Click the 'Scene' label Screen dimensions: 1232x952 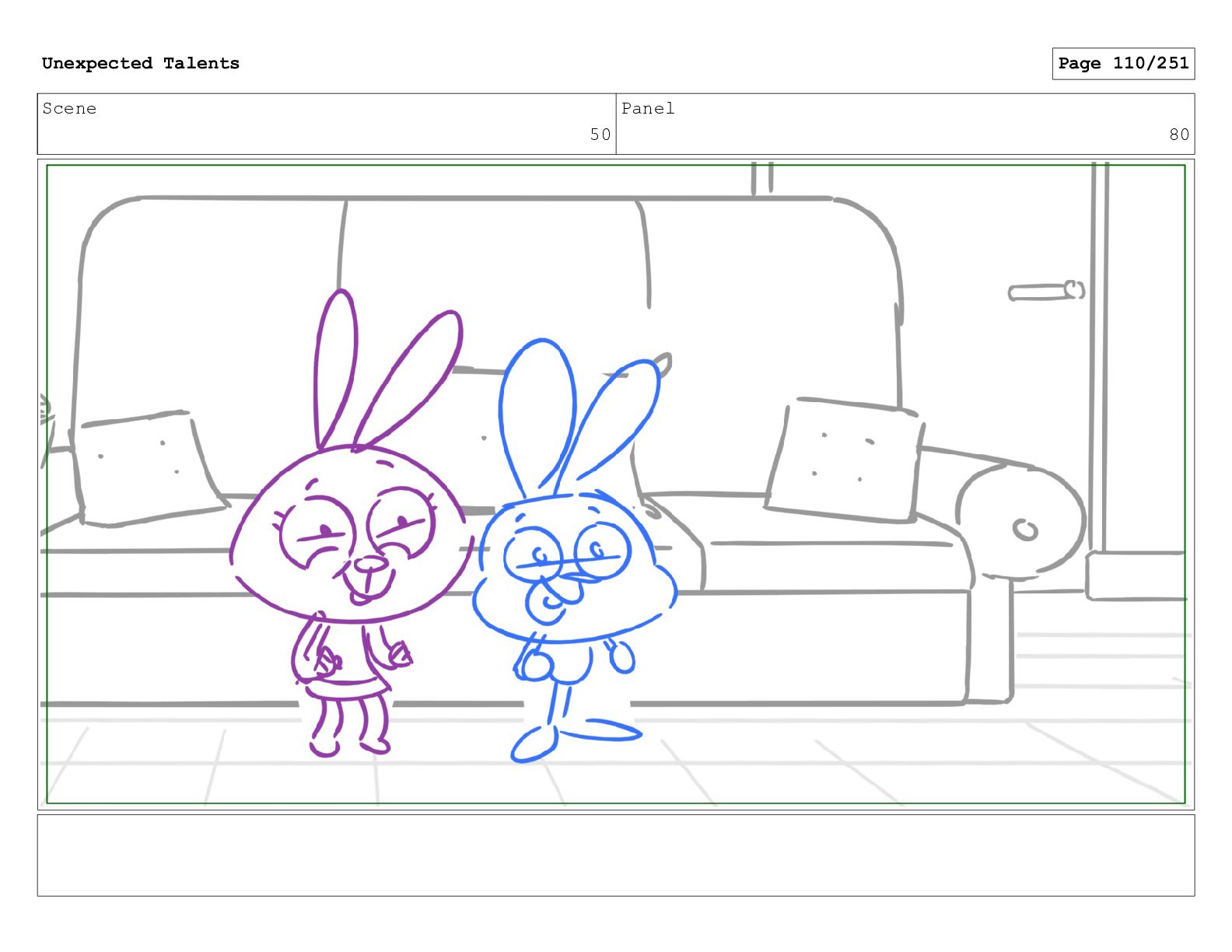click(69, 109)
